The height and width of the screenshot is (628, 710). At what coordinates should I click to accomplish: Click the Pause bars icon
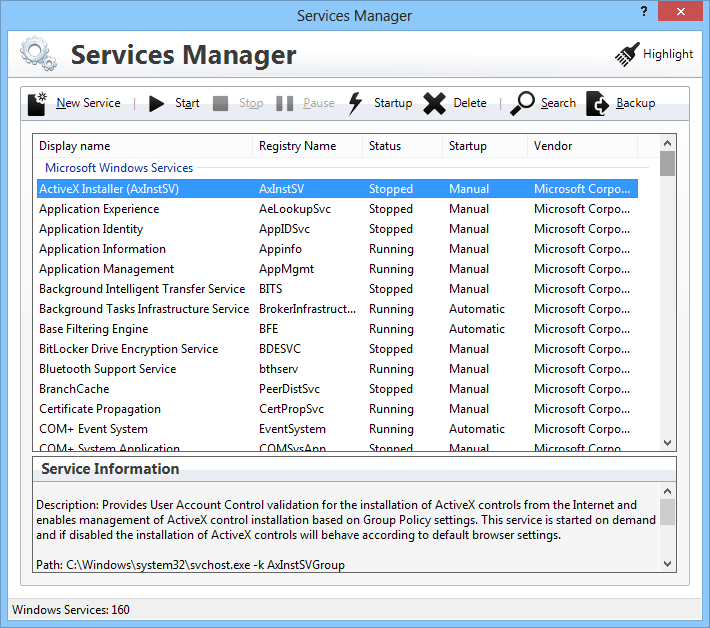[284, 103]
